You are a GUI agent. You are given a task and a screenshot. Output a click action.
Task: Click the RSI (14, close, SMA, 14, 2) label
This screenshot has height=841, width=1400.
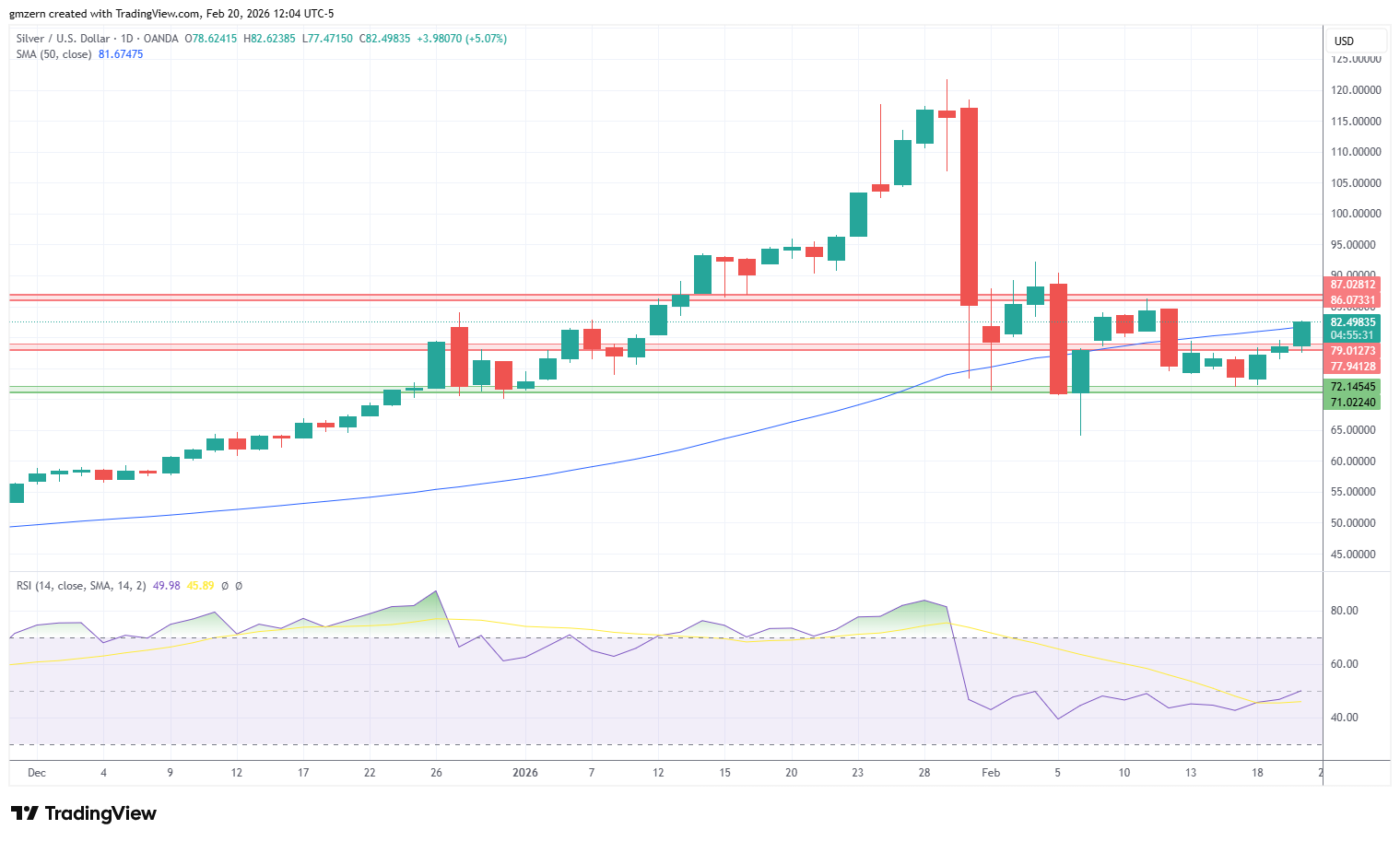[81, 586]
